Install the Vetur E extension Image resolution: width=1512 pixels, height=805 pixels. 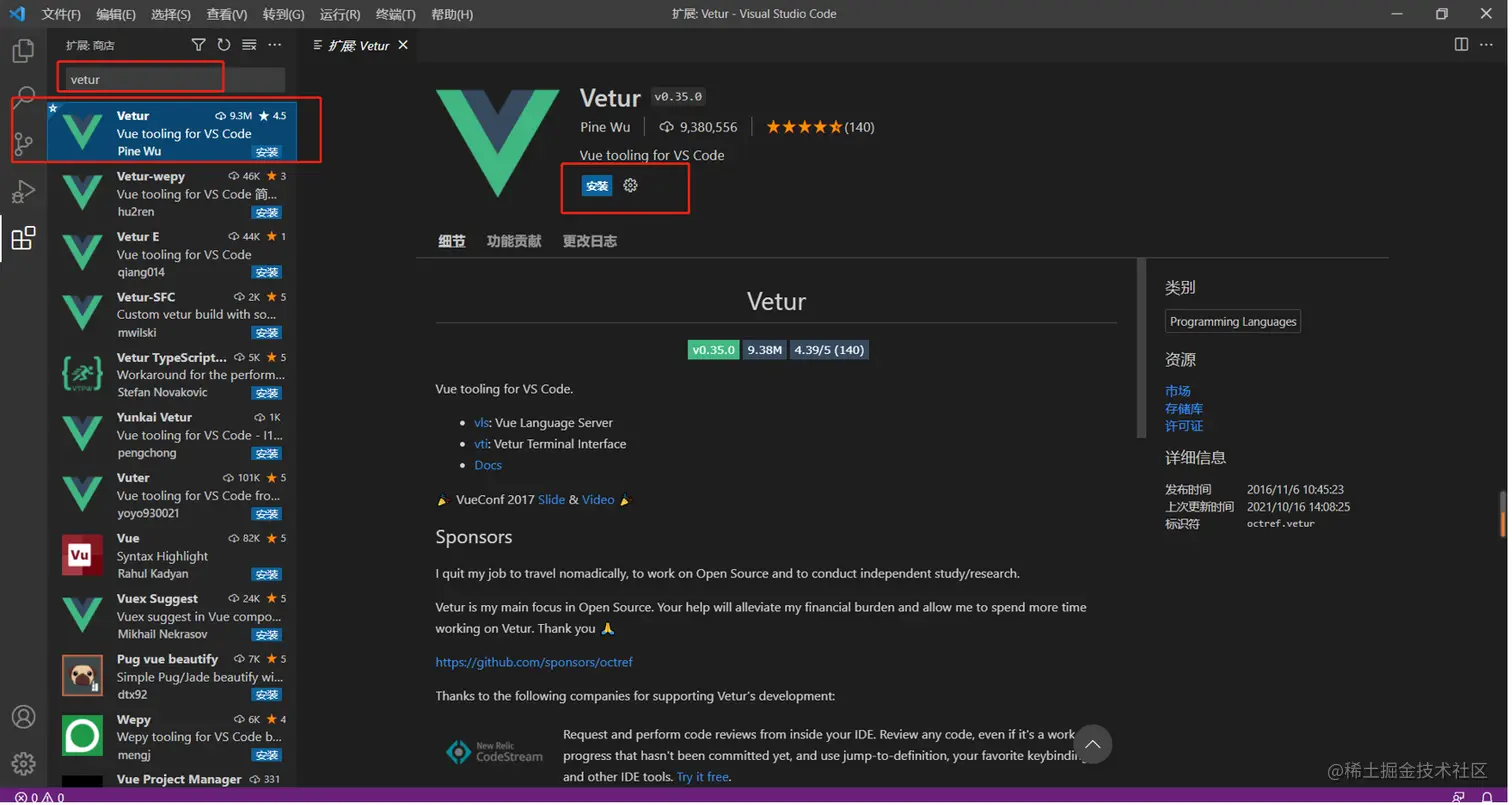pyautogui.click(x=267, y=272)
